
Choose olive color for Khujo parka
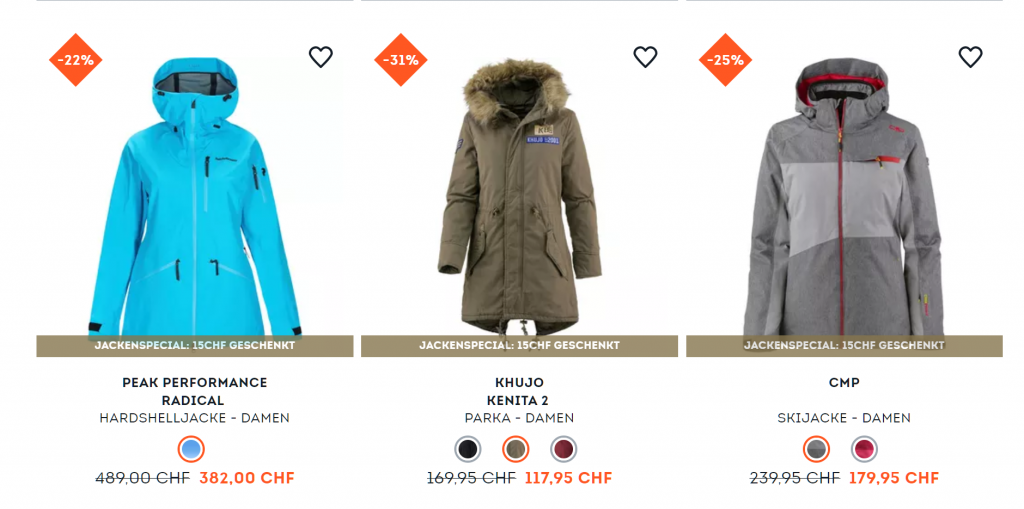tap(516, 450)
